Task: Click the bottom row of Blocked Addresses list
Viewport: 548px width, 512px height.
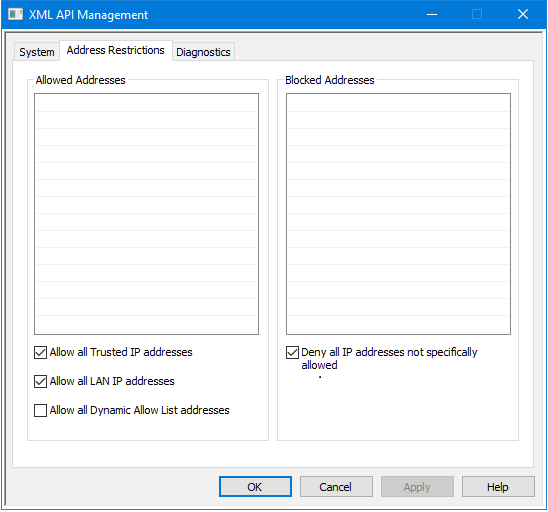Action: [398, 324]
